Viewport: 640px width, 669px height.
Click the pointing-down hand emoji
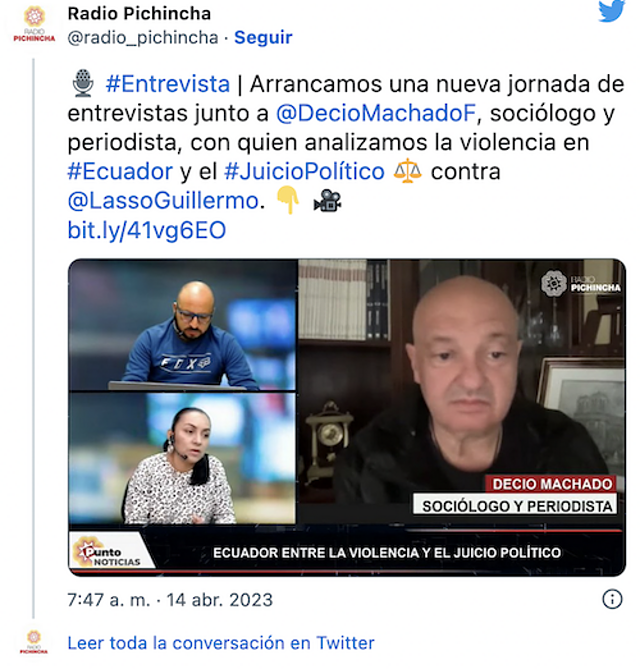288,201
